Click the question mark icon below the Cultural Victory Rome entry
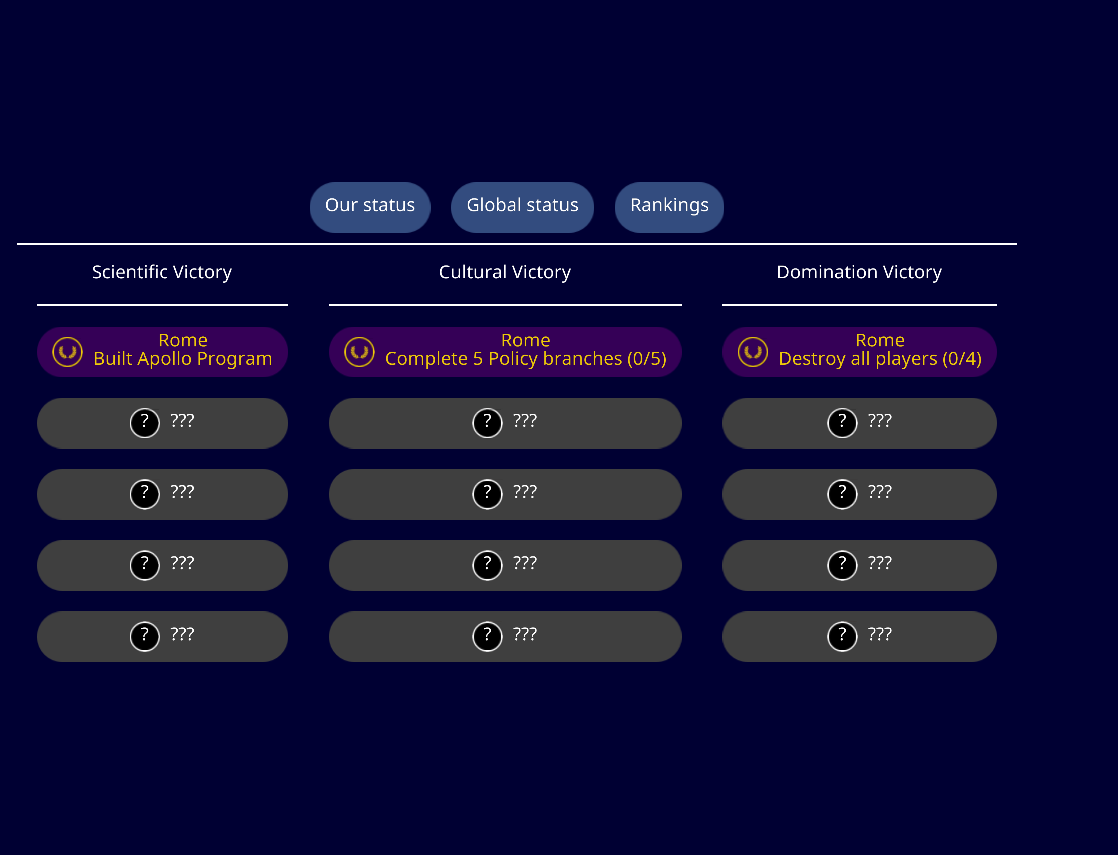 point(487,423)
